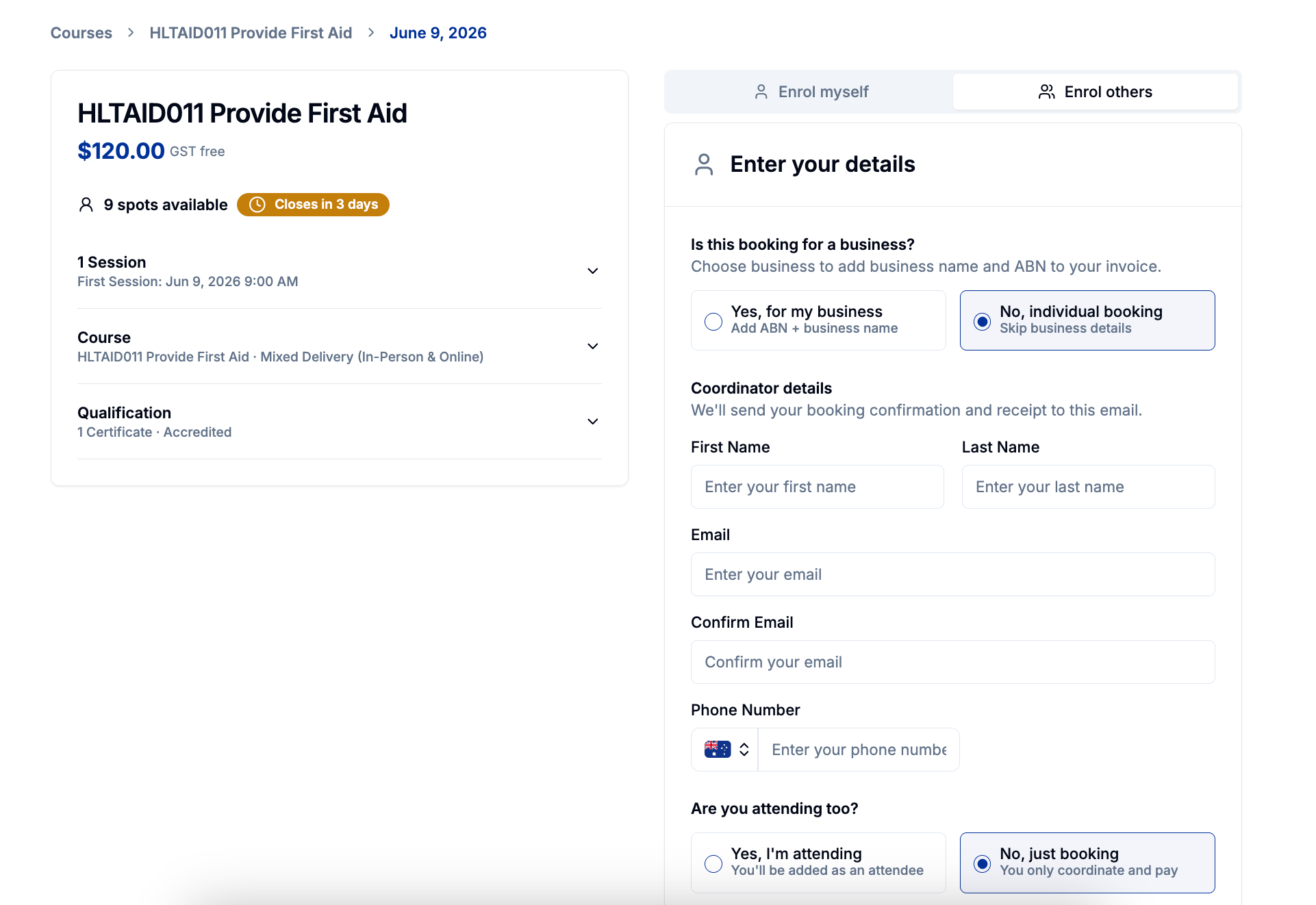The image size is (1316, 905).
Task: Click the person icon beside spots available
Action: [86, 205]
